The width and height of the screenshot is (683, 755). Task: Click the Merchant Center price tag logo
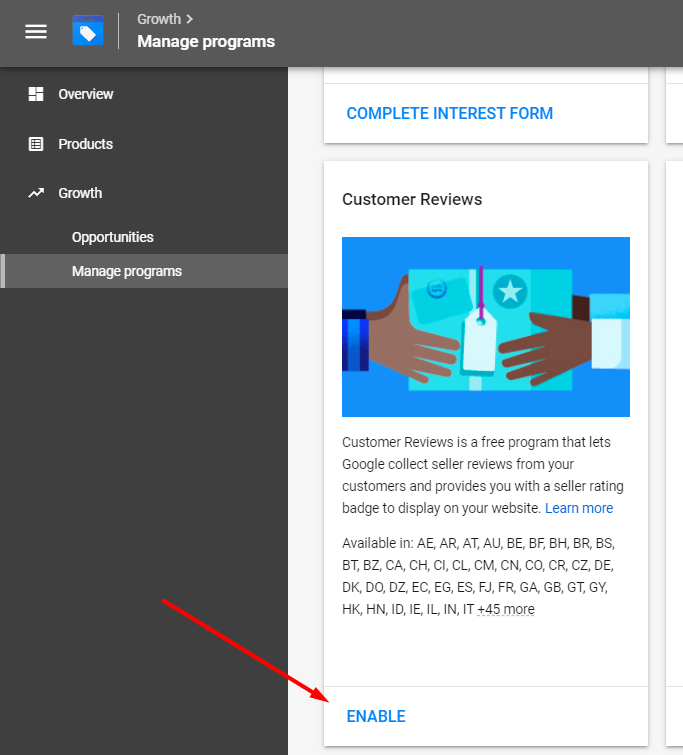click(x=88, y=32)
